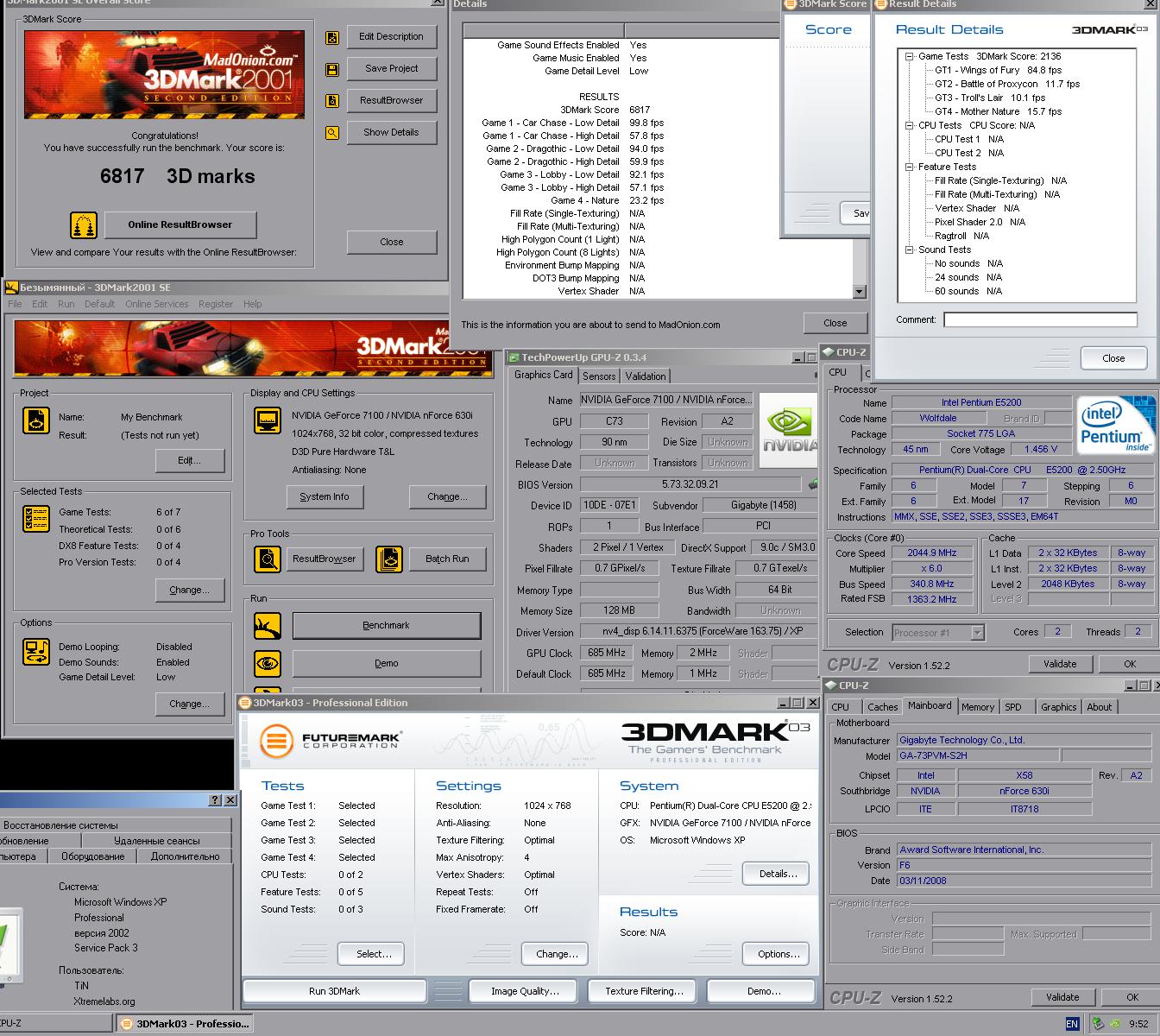Switch to the SPD tab in CPU-Z
Image resolution: width=1160 pixels, height=1036 pixels.
[x=1013, y=707]
